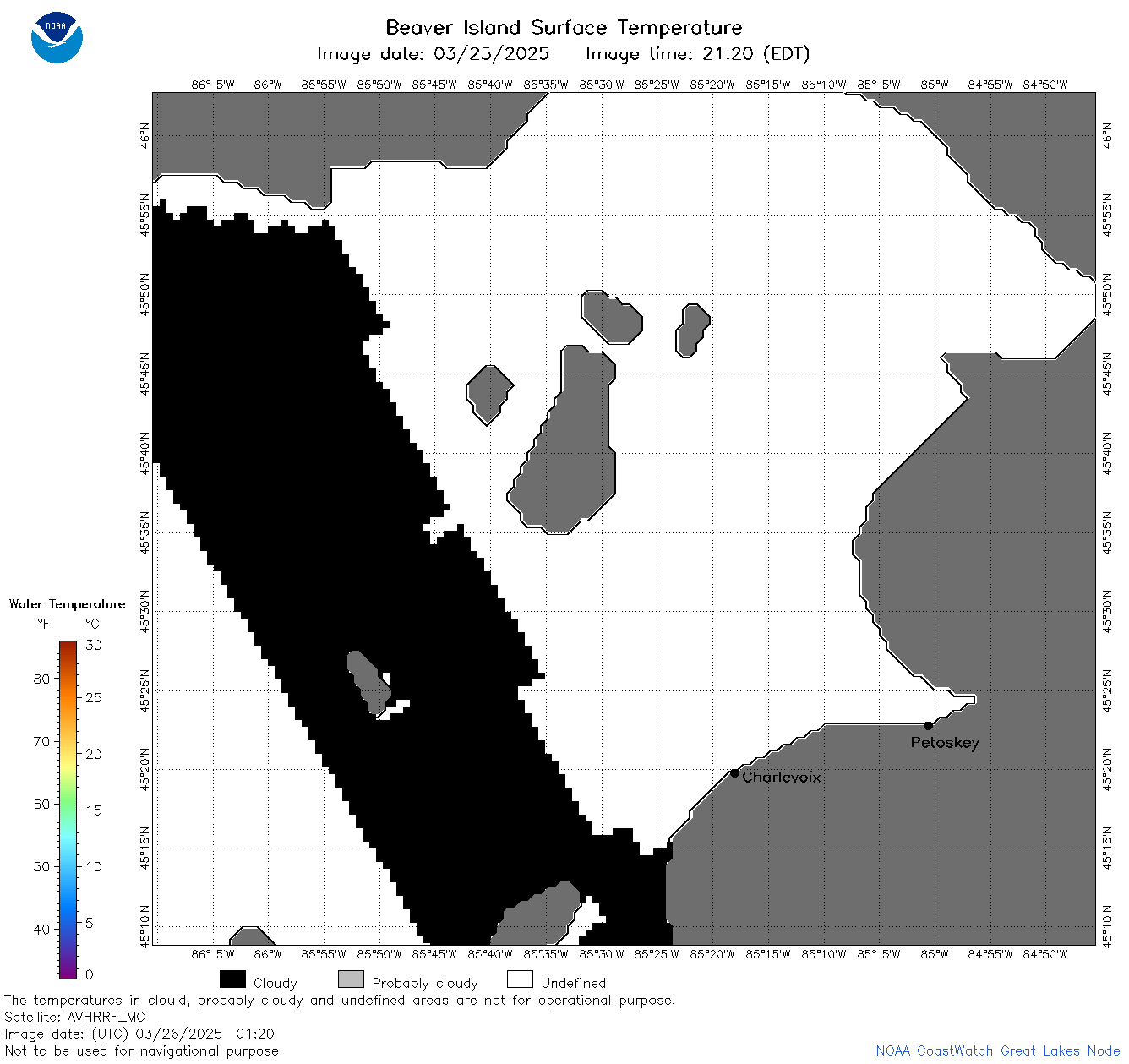
Task: Click the rainbow water temperature color bar
Action: pyautogui.click(x=68, y=810)
